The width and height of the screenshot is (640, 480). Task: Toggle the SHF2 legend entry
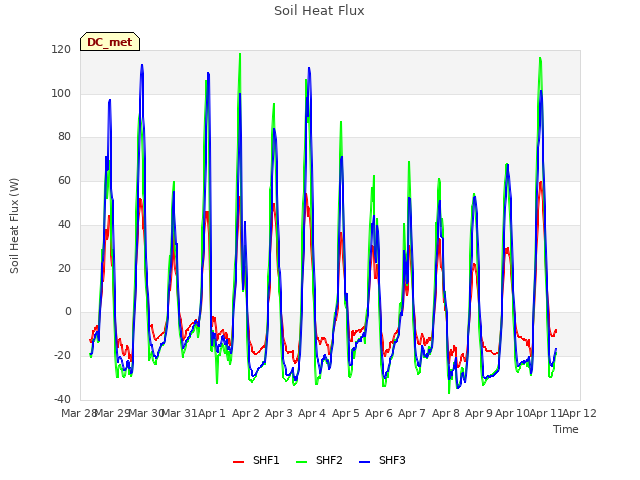pos(319,460)
